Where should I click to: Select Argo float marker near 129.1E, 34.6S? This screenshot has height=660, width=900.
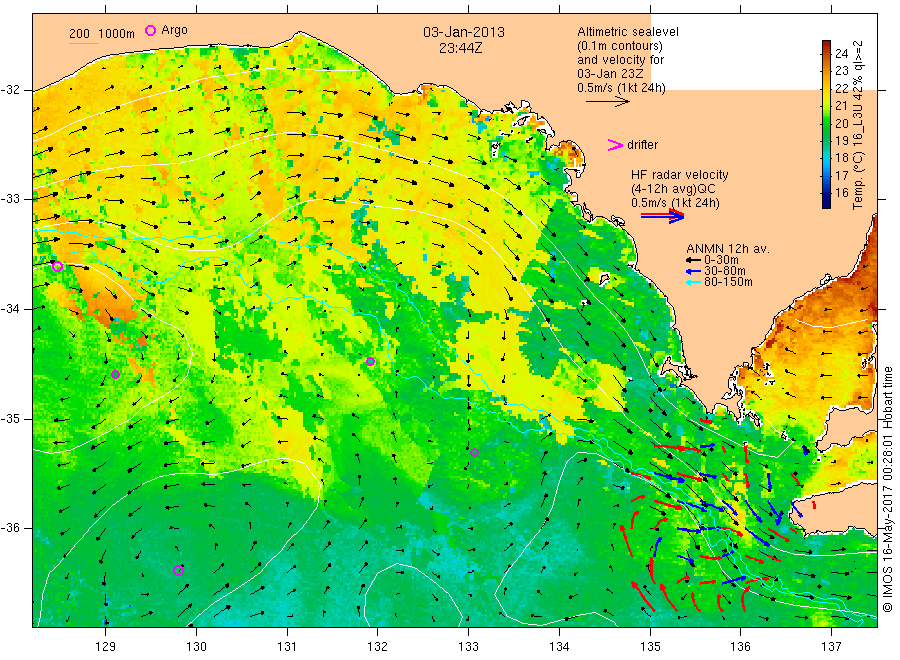(x=115, y=374)
